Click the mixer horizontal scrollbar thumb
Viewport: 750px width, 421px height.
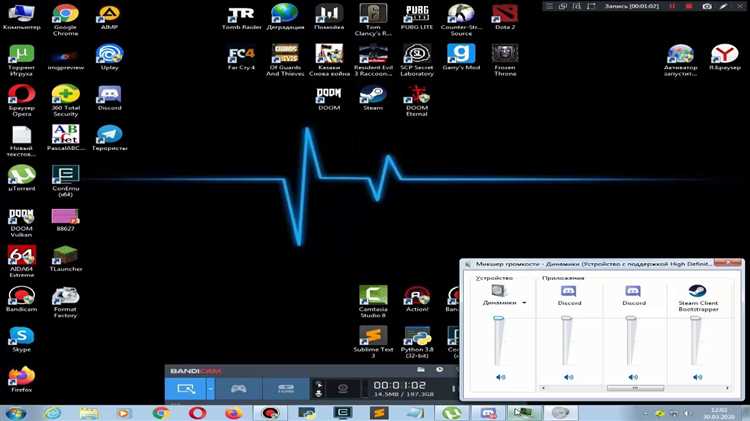635,388
